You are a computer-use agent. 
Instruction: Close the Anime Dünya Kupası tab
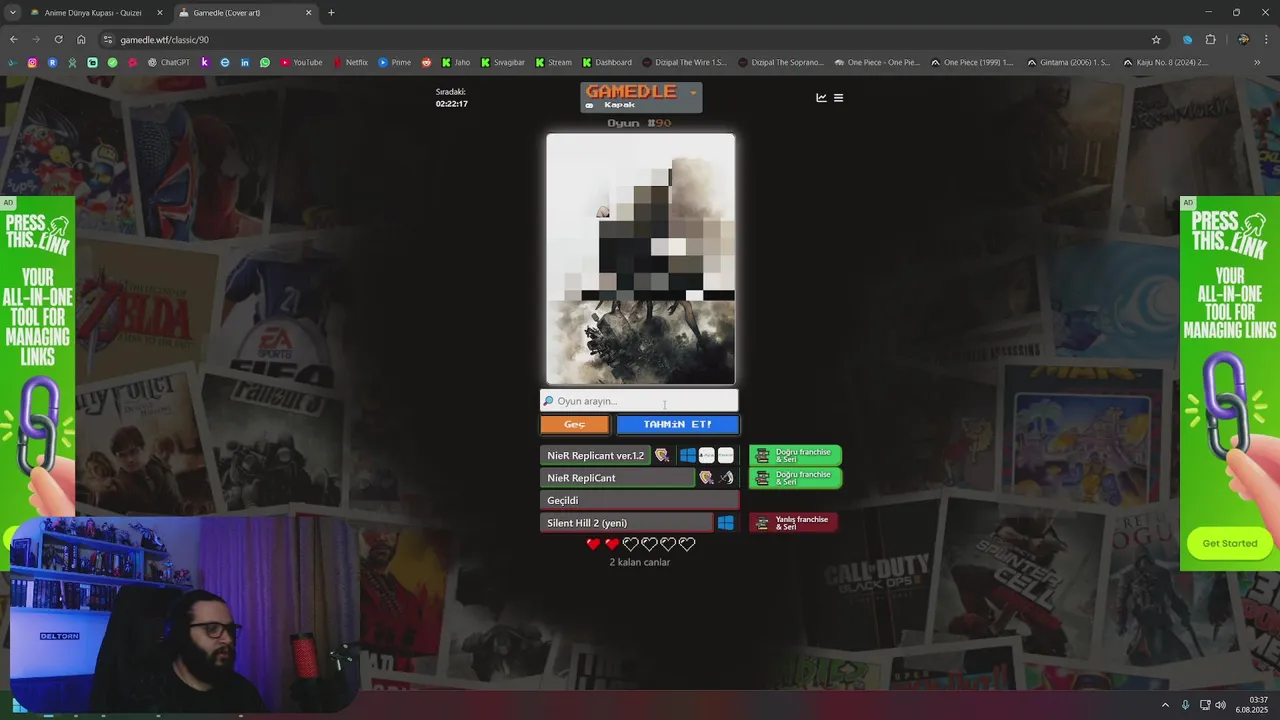coord(160,13)
